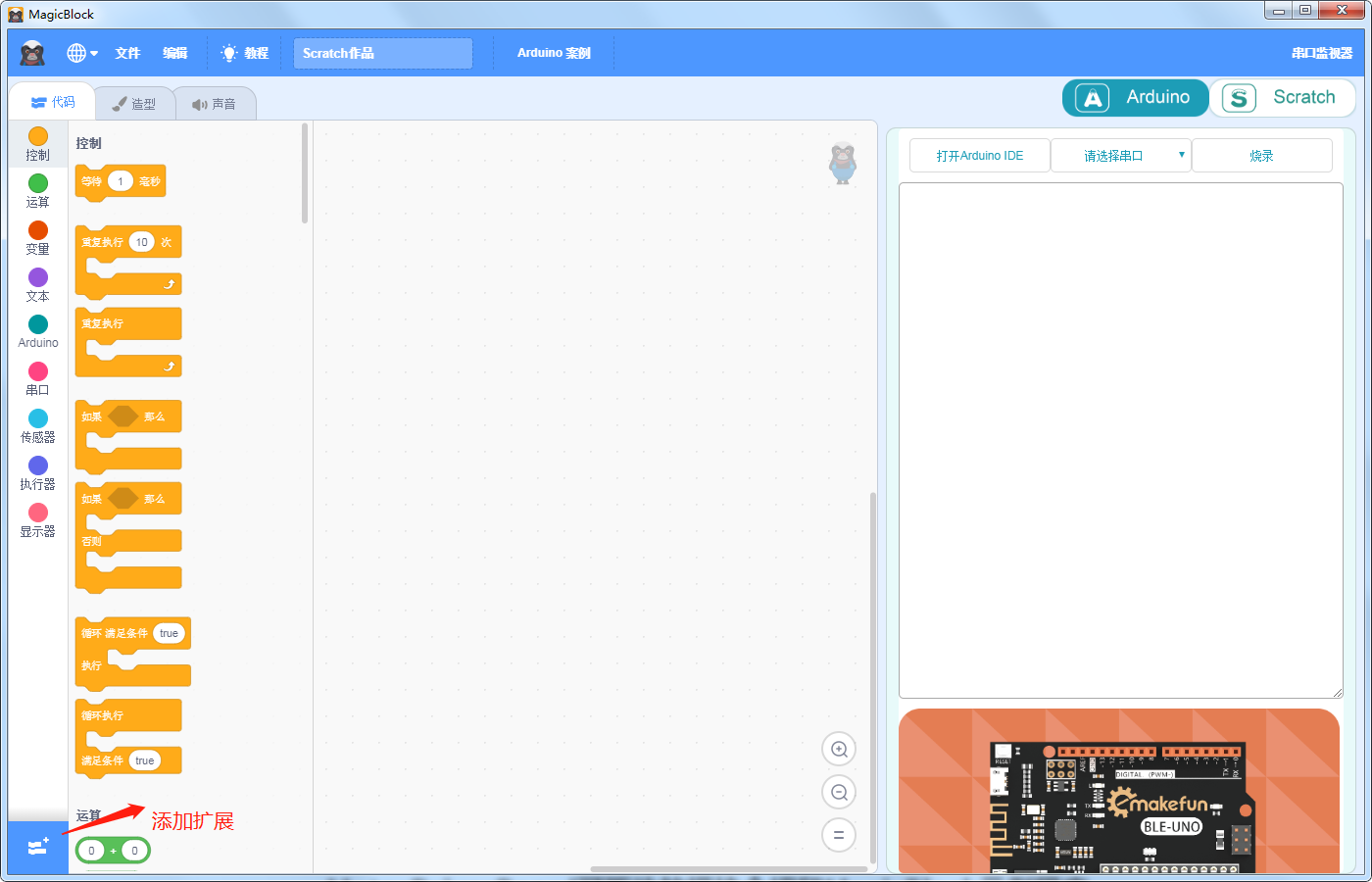The image size is (1372, 882).
Task: Click the zoom out workspace icon
Action: (839, 793)
